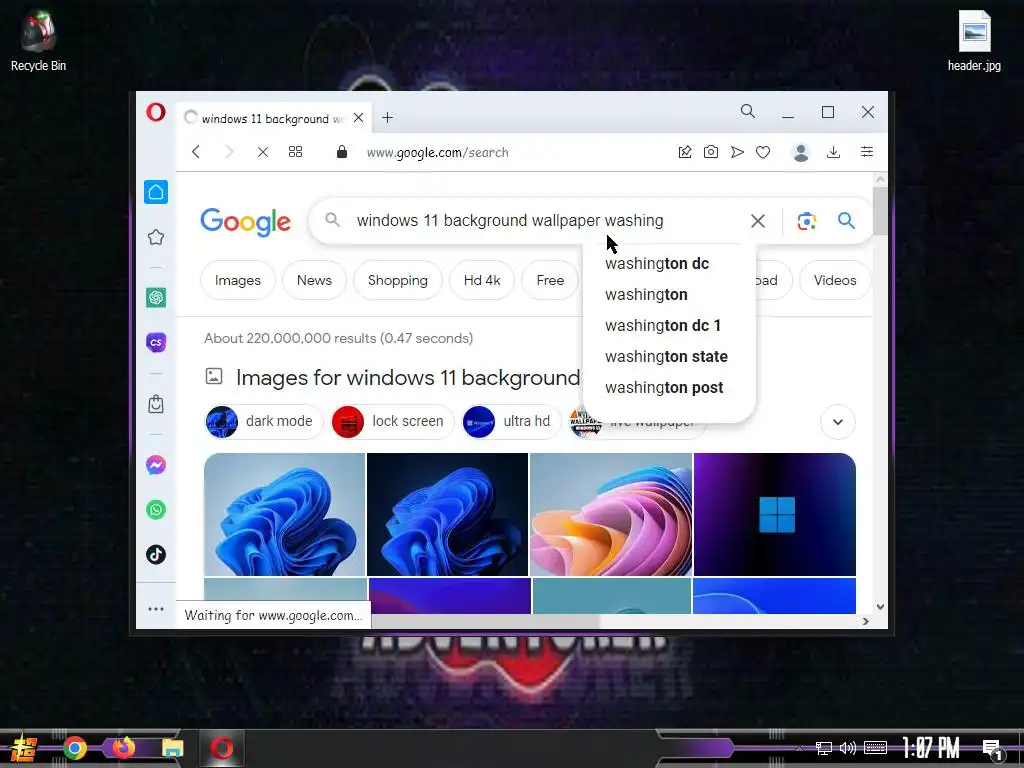
Task: Click the dark mode image chip
Action: tap(264, 421)
